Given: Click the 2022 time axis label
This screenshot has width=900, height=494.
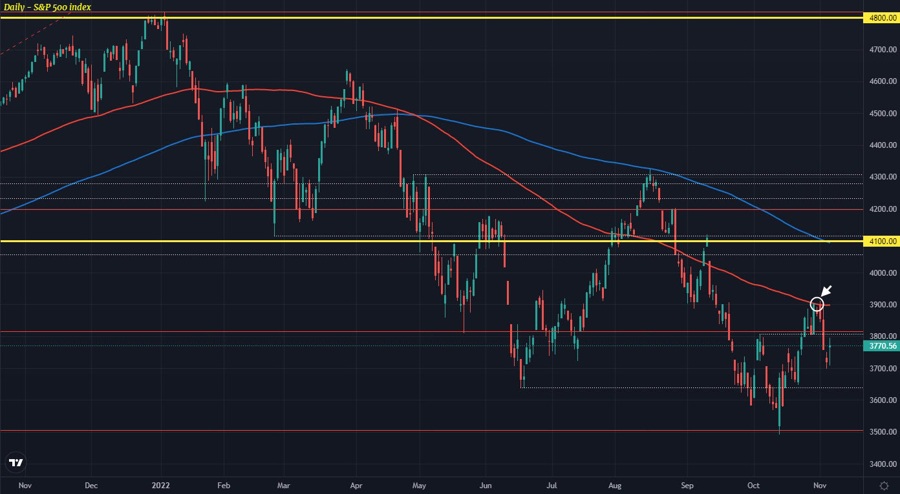Looking at the screenshot, I should (161, 485).
